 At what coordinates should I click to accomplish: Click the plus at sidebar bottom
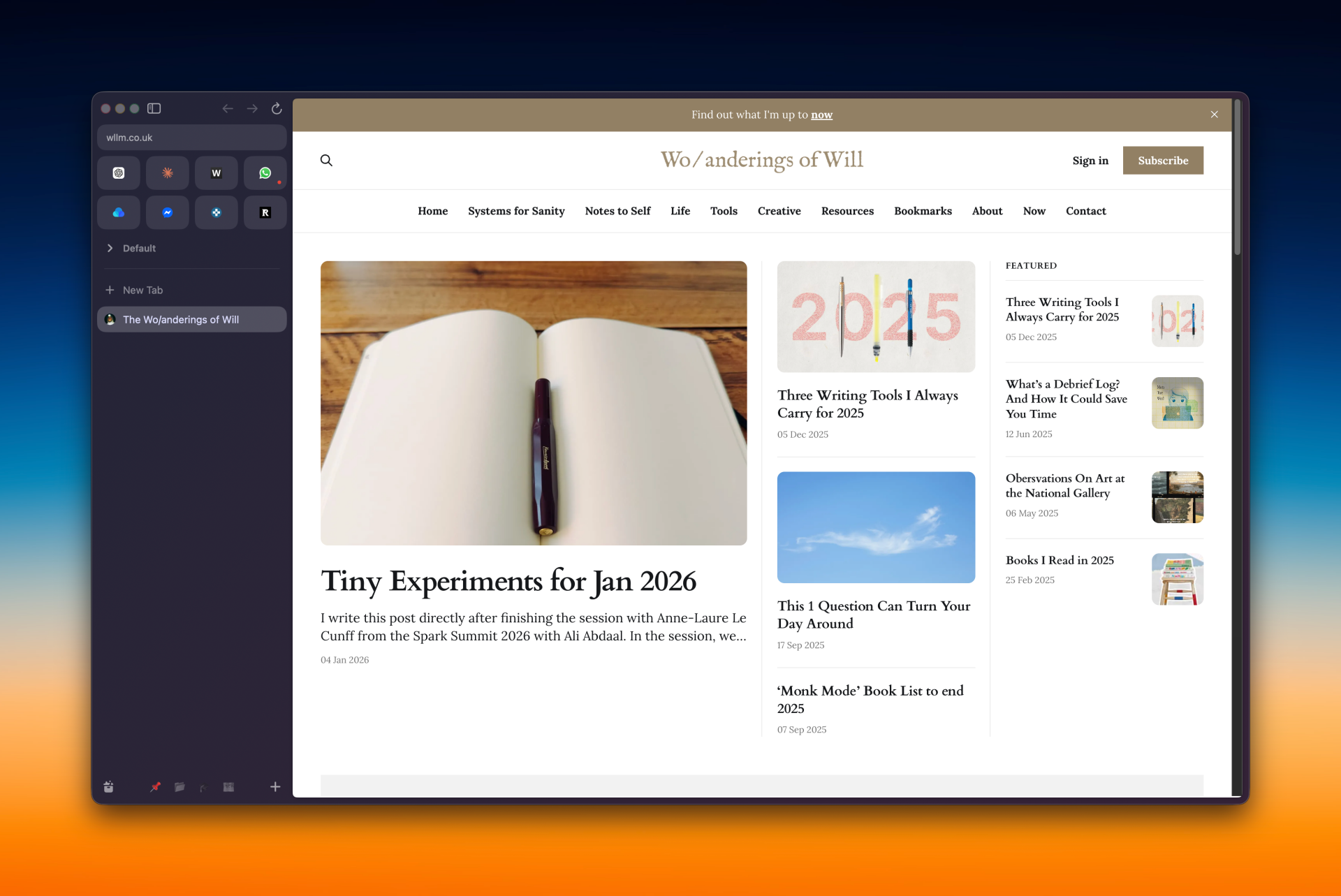pyautogui.click(x=275, y=787)
